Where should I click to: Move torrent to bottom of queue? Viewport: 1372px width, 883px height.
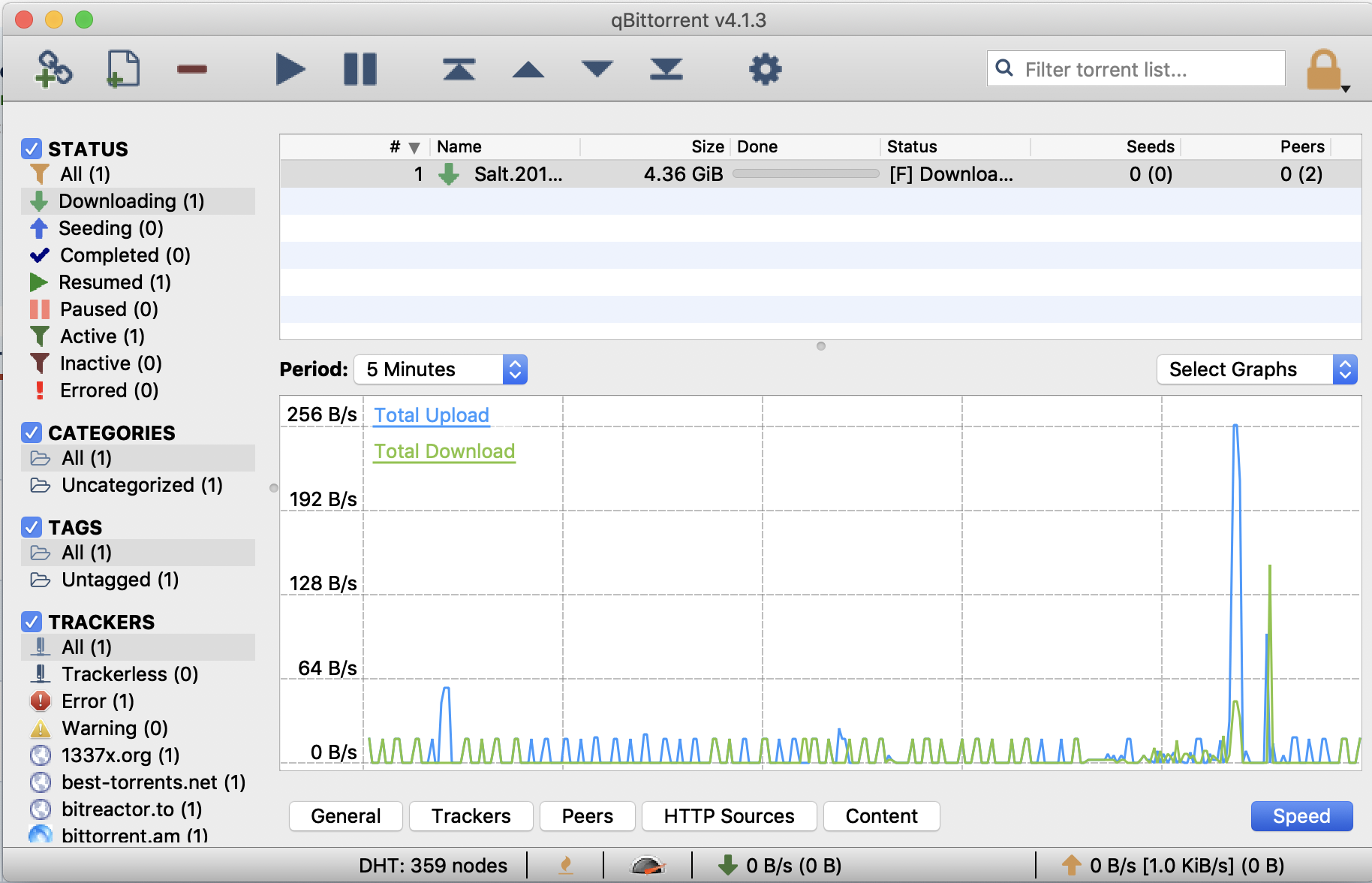pyautogui.click(x=666, y=69)
